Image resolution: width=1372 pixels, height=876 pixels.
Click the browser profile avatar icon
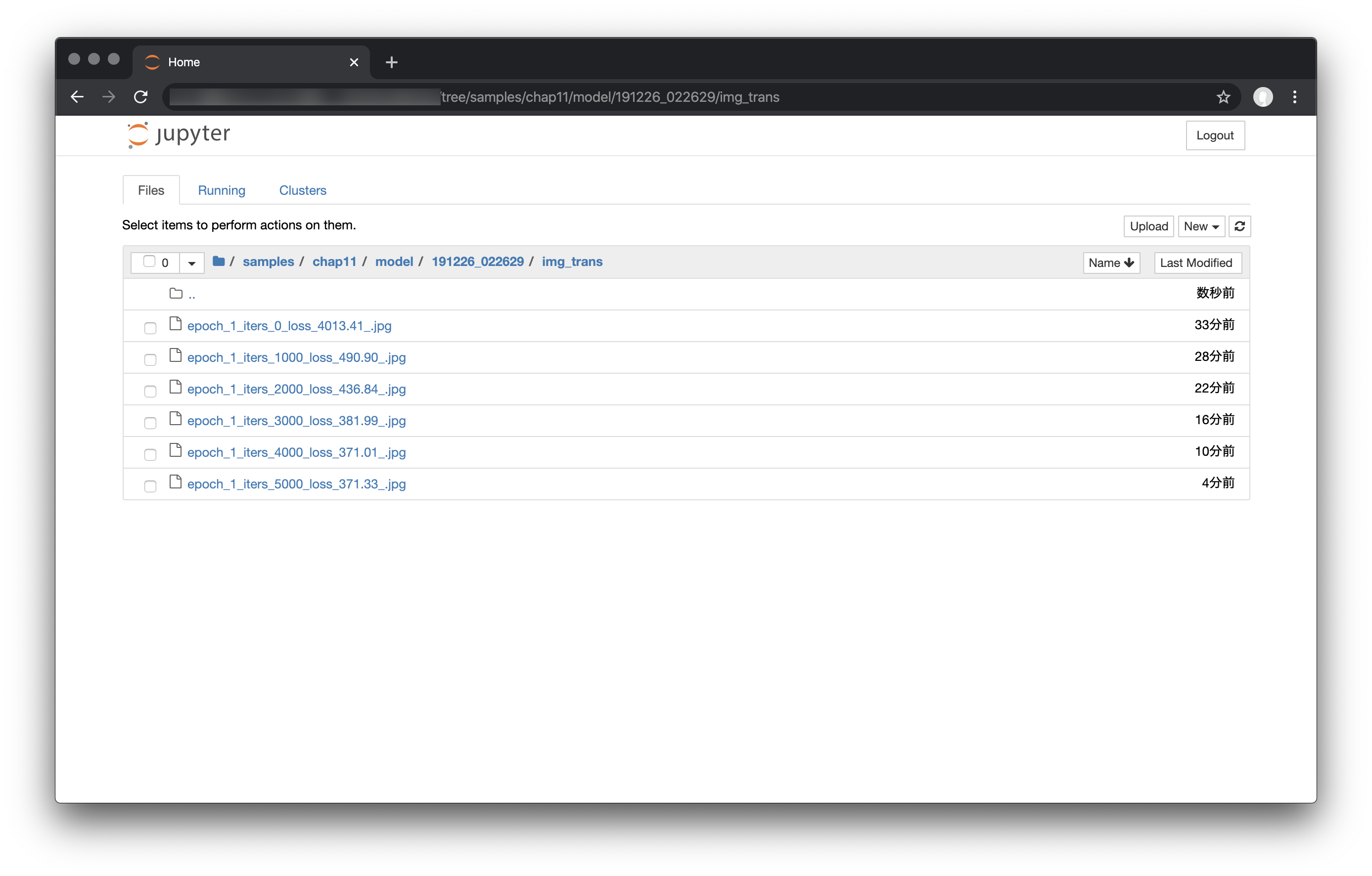[1263, 97]
